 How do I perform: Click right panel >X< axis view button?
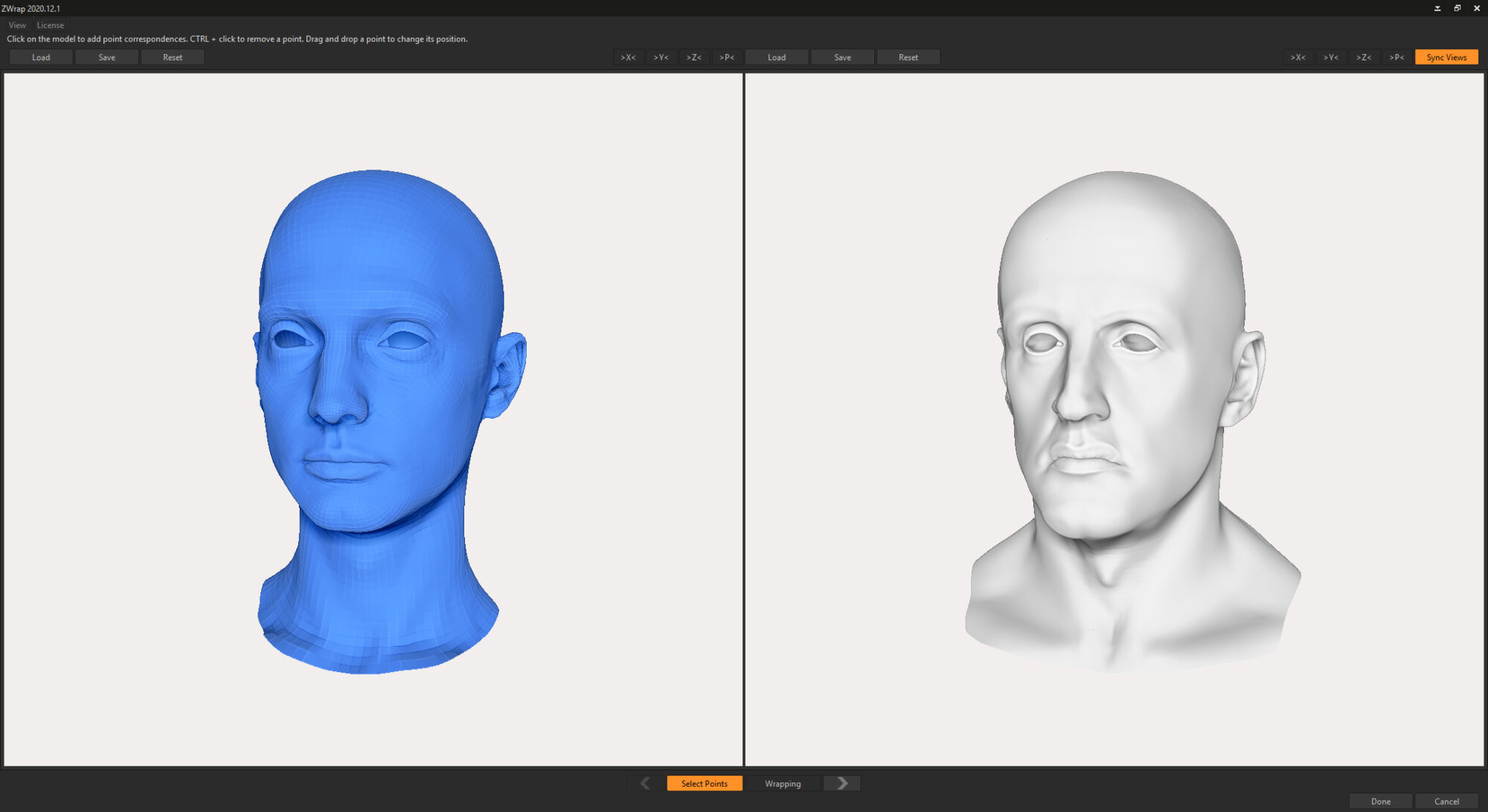point(1298,57)
